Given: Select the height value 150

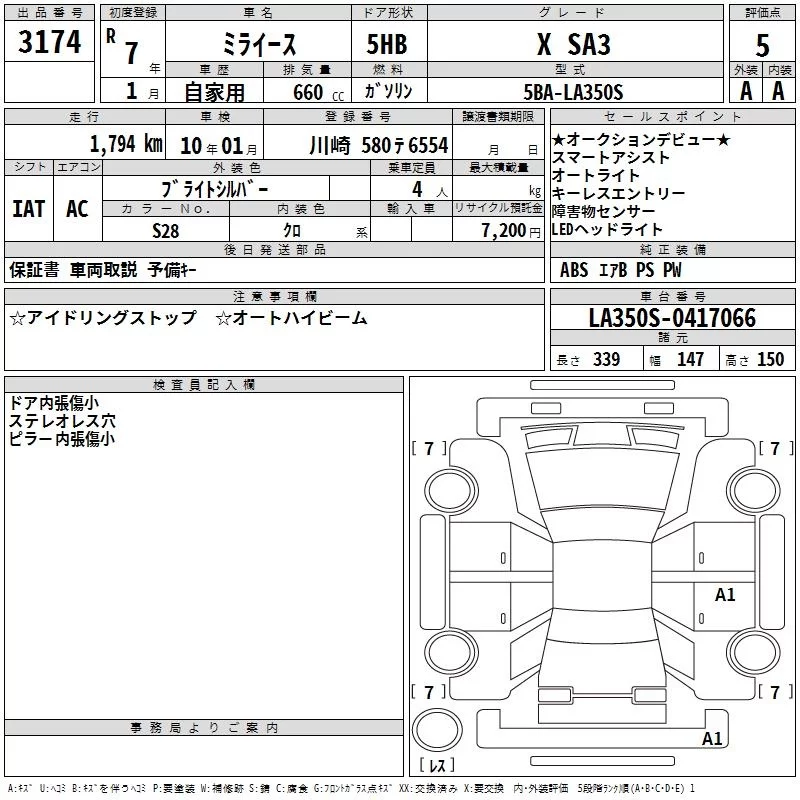Looking at the screenshot, I should tap(770, 360).
